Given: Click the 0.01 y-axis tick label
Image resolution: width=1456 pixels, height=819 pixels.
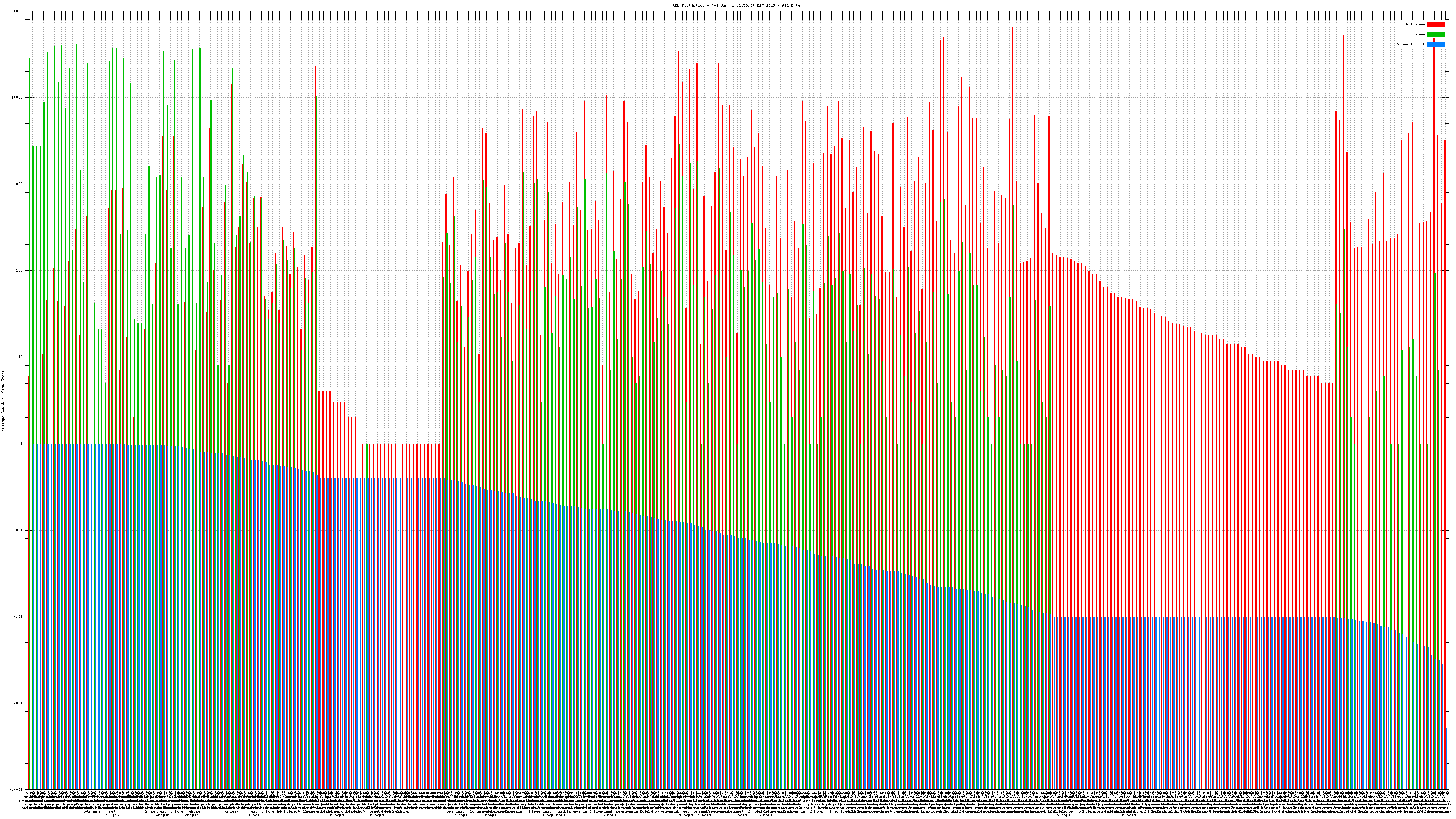Looking at the screenshot, I should [x=19, y=617].
